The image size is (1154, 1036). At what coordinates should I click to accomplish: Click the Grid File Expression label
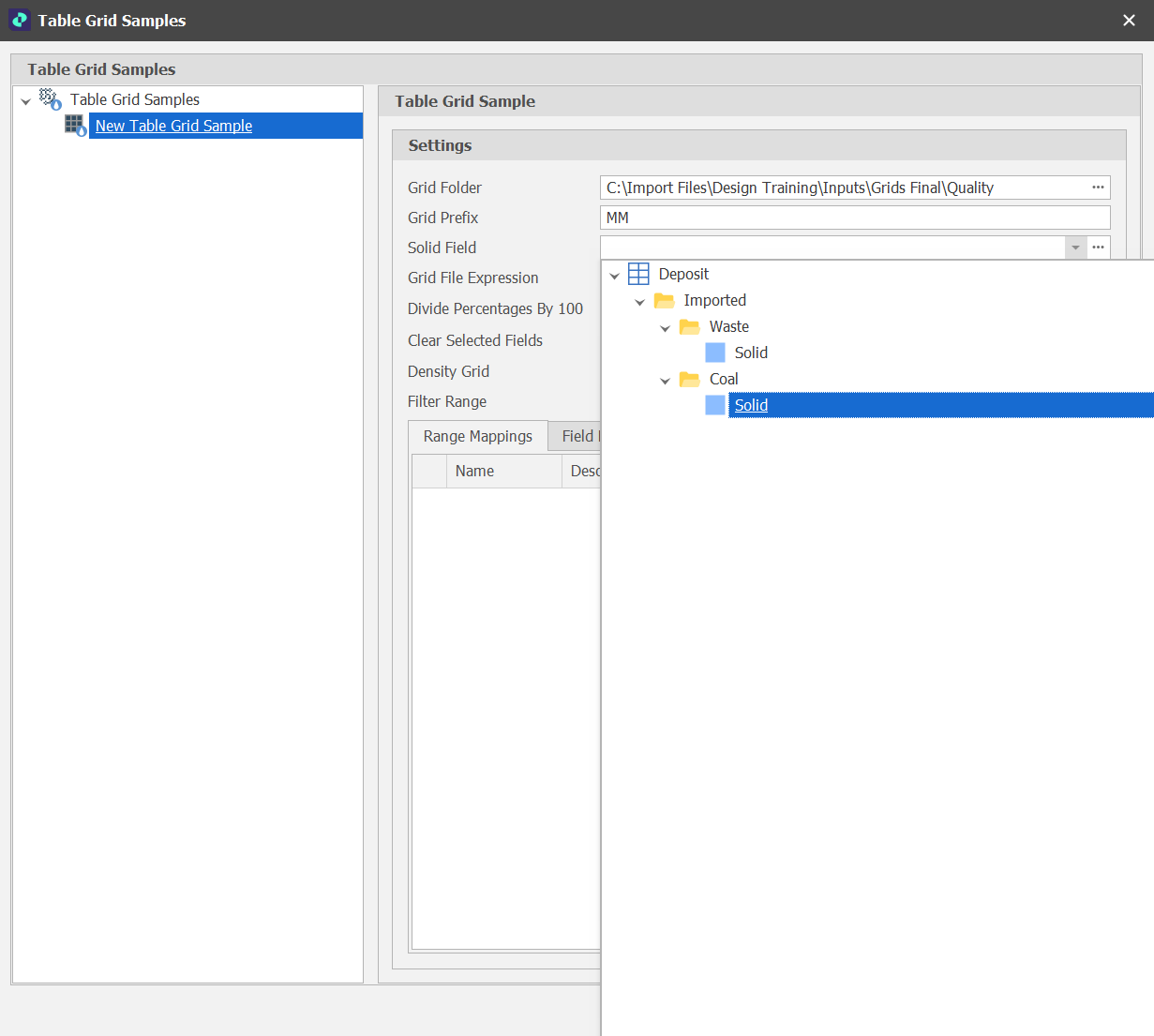[472, 278]
